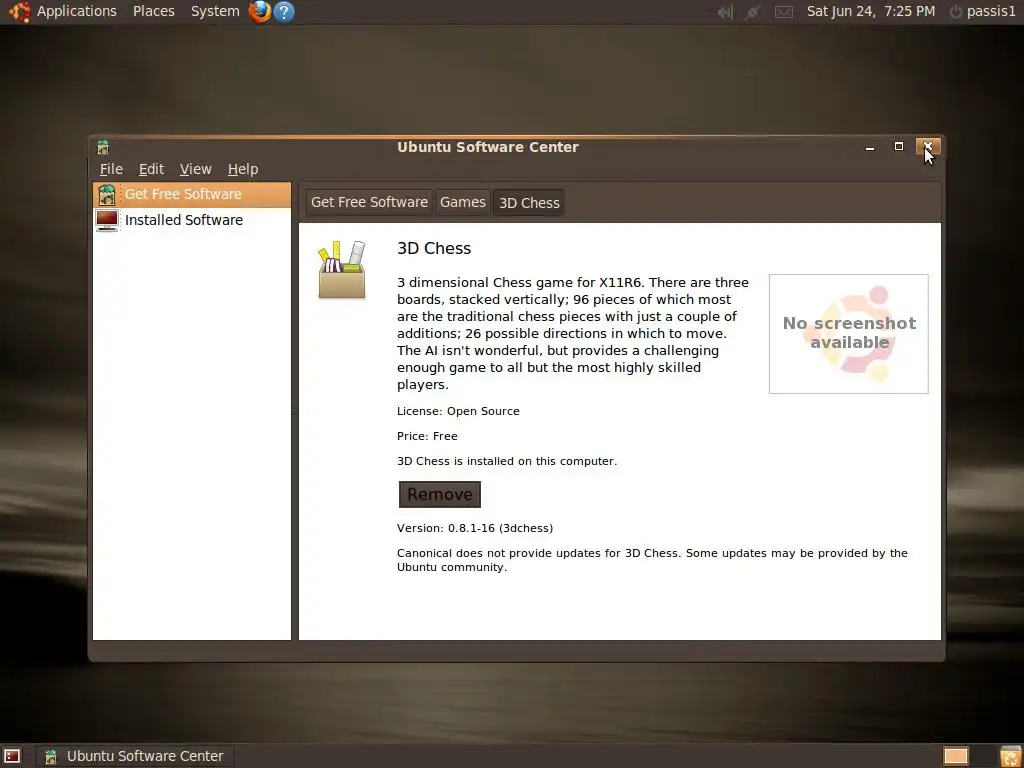This screenshot has width=1024, height=768.
Task: Click the passis1 user name
Action: [x=991, y=12]
